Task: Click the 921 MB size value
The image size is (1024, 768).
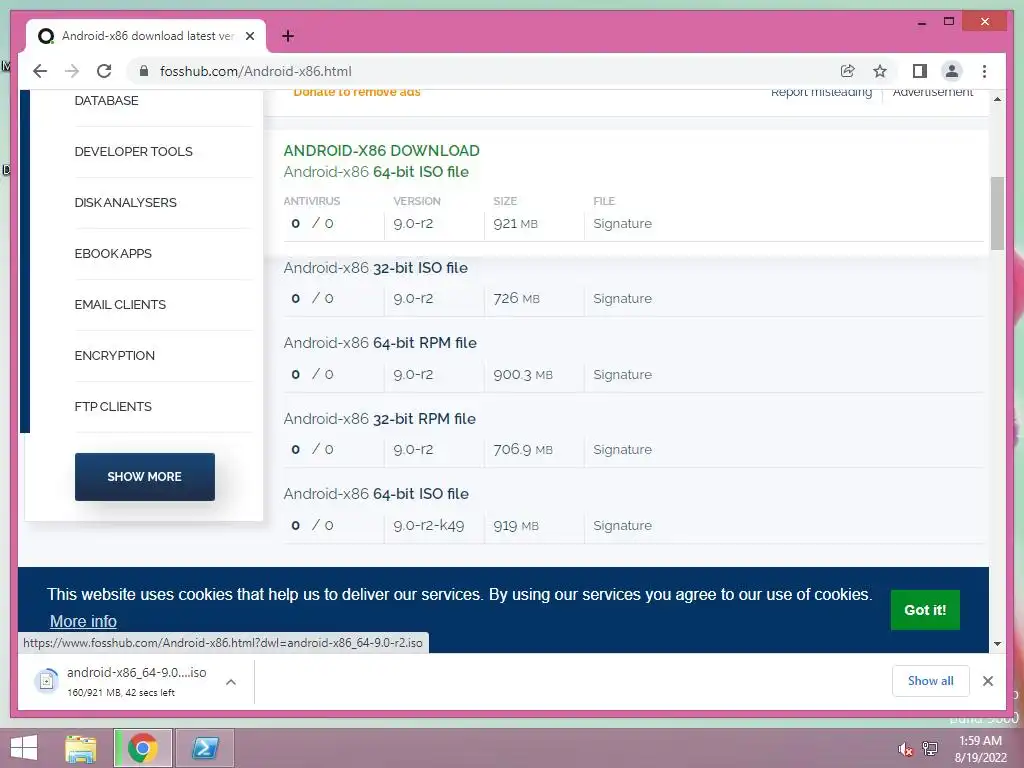Action: pos(515,223)
